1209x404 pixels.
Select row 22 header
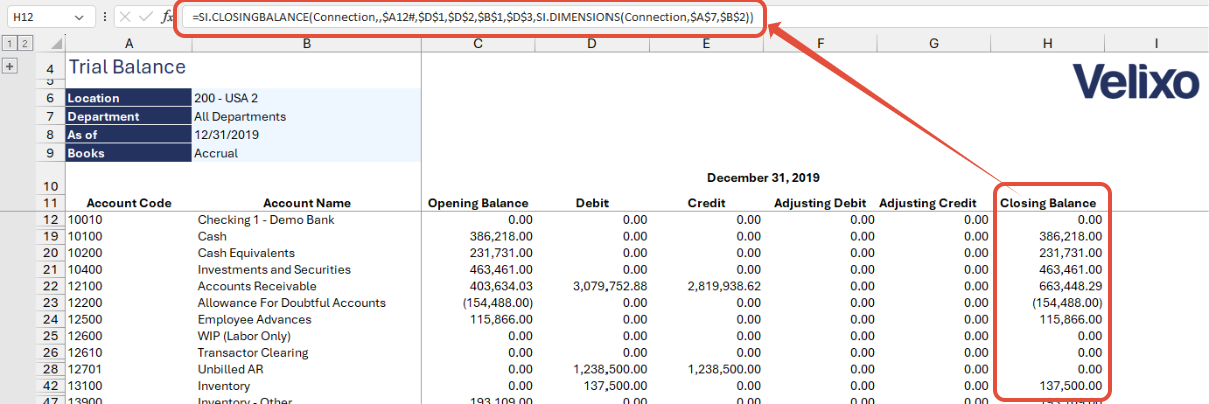coord(50,286)
